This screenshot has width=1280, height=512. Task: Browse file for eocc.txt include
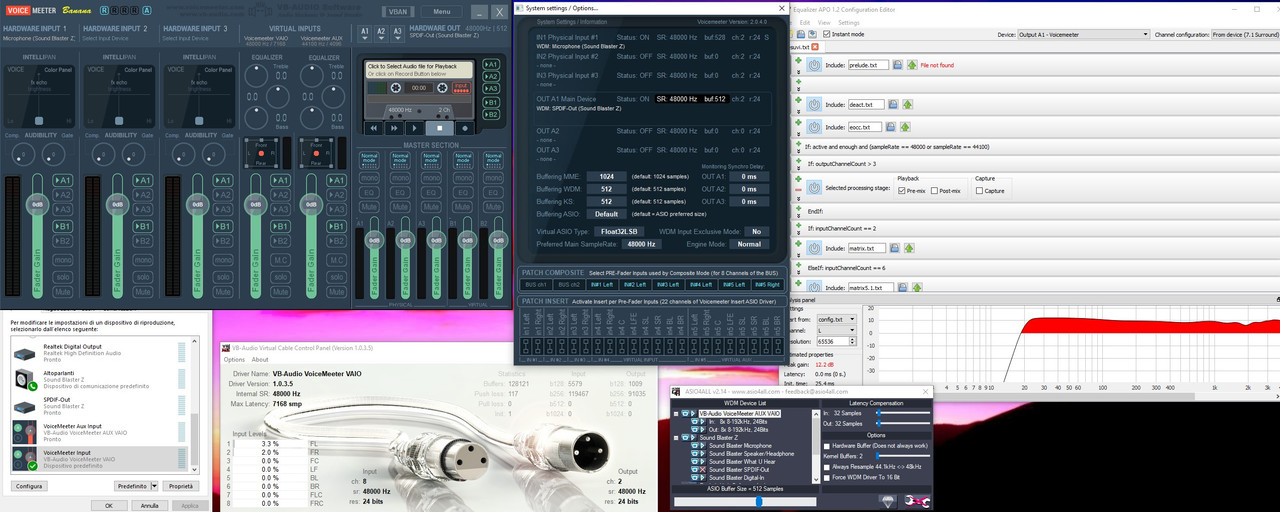tap(891, 127)
